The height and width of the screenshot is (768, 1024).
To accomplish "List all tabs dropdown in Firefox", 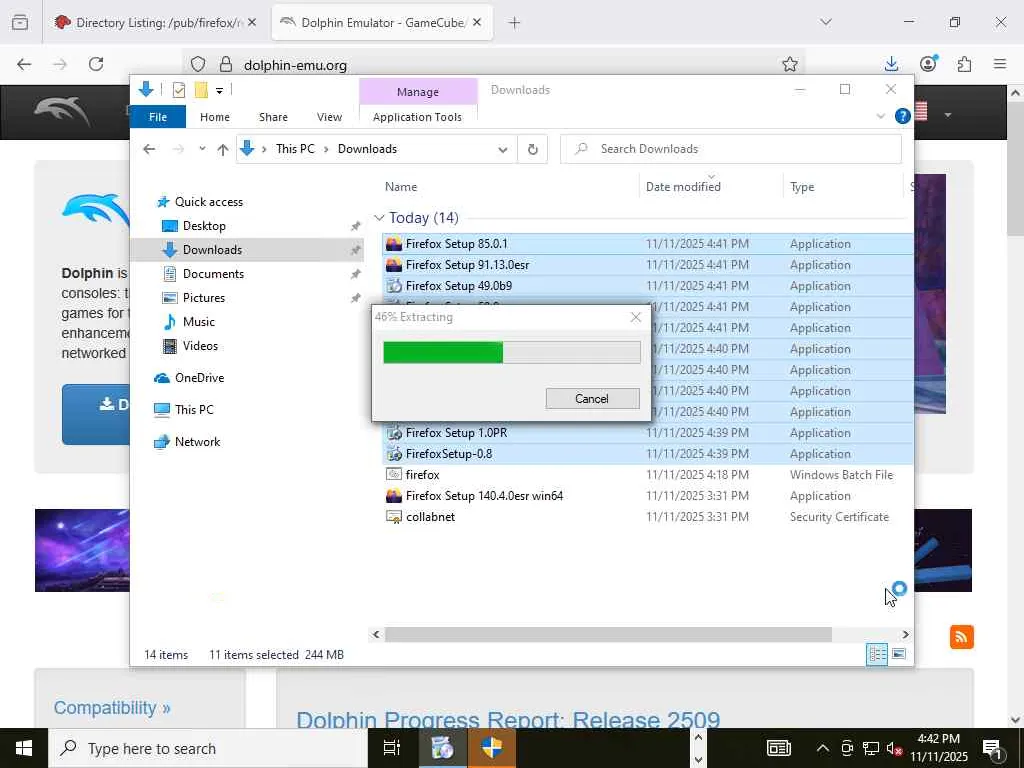I will pyautogui.click(x=826, y=22).
